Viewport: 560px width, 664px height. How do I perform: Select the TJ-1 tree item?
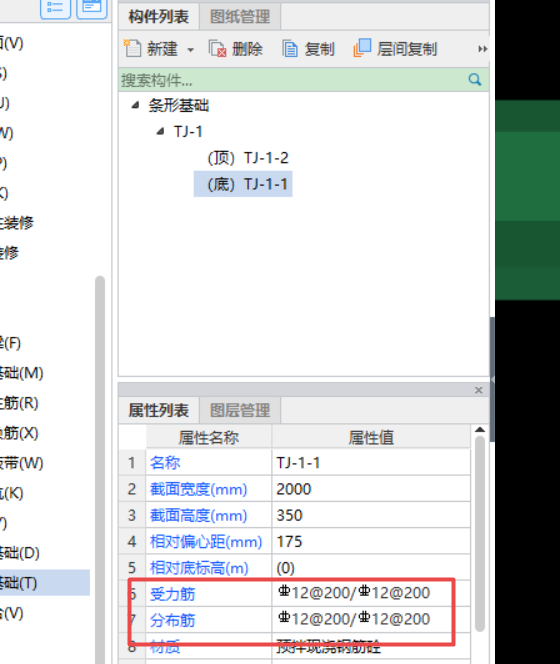click(188, 132)
